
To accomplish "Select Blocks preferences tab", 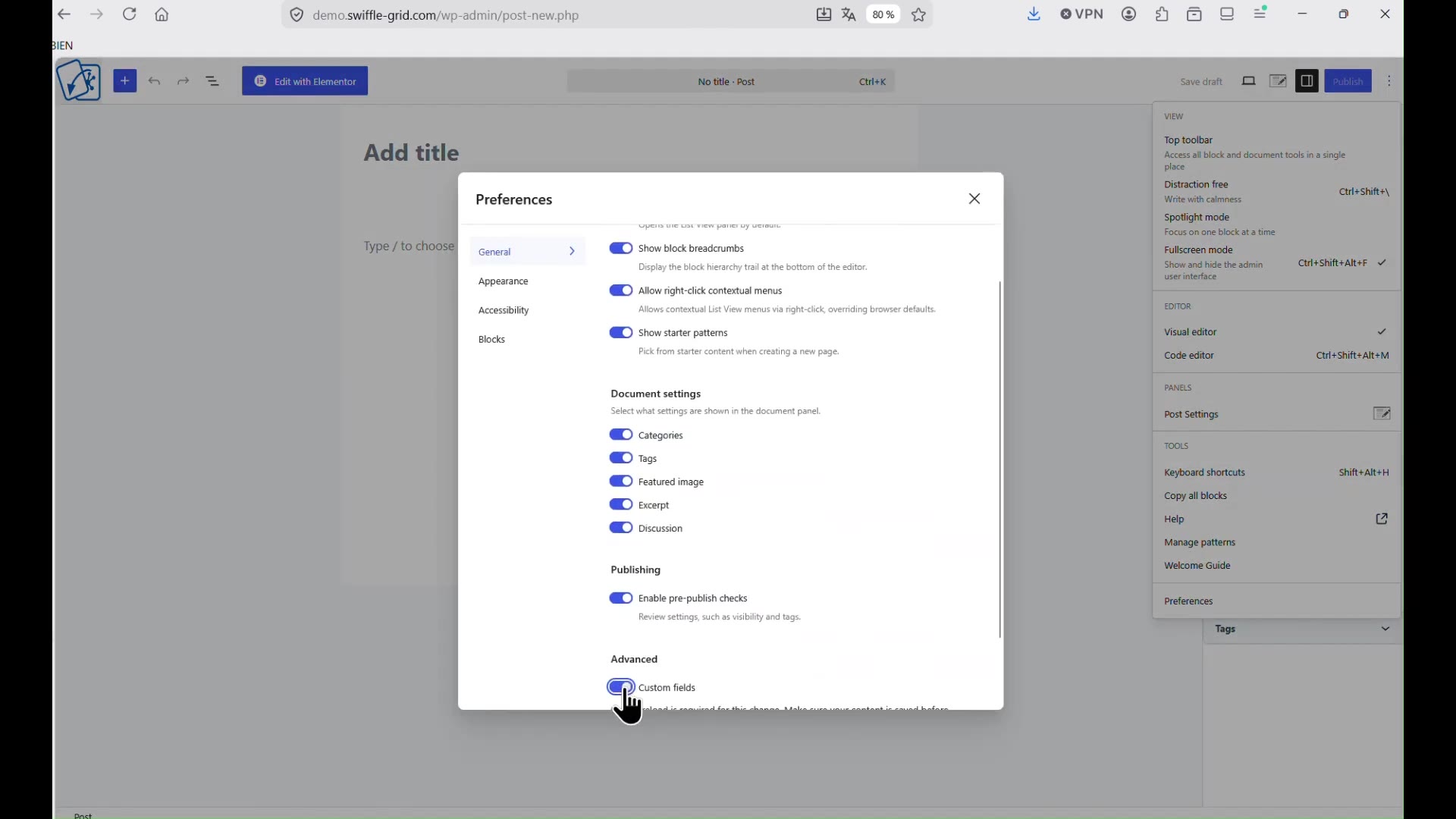I will (528, 340).
